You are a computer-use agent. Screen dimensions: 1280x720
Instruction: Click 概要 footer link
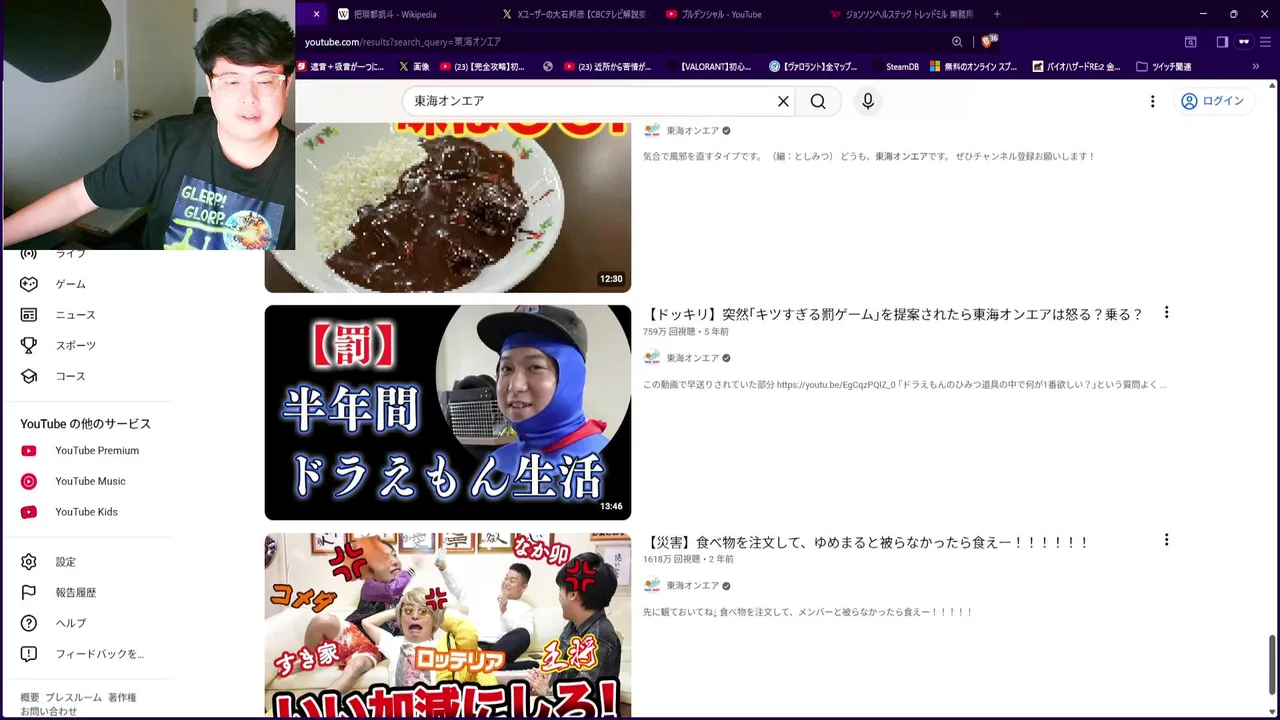coord(30,697)
